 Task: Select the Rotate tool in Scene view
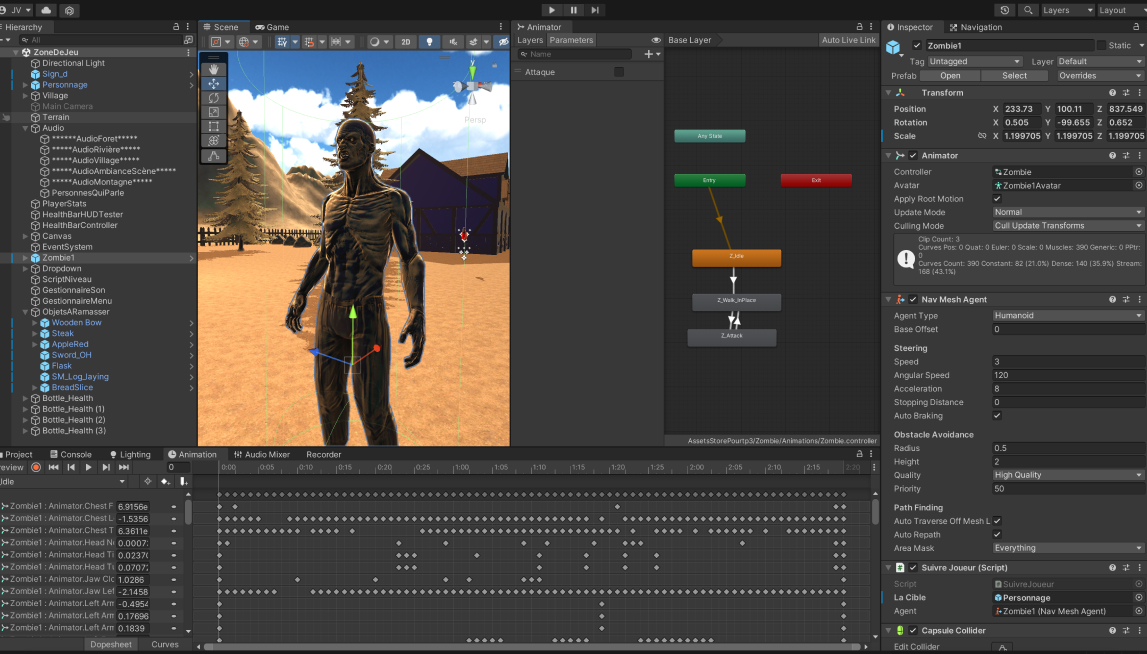(213, 98)
